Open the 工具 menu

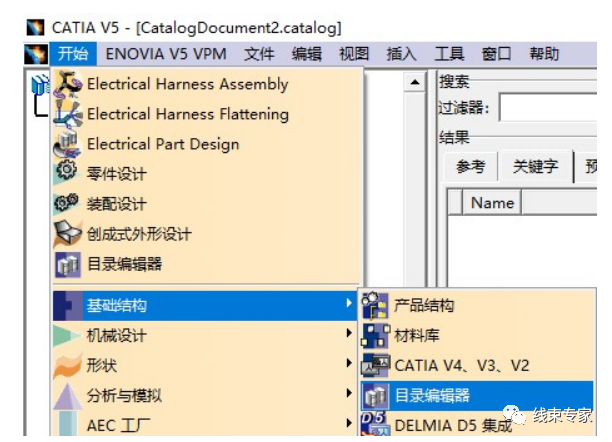(449, 54)
